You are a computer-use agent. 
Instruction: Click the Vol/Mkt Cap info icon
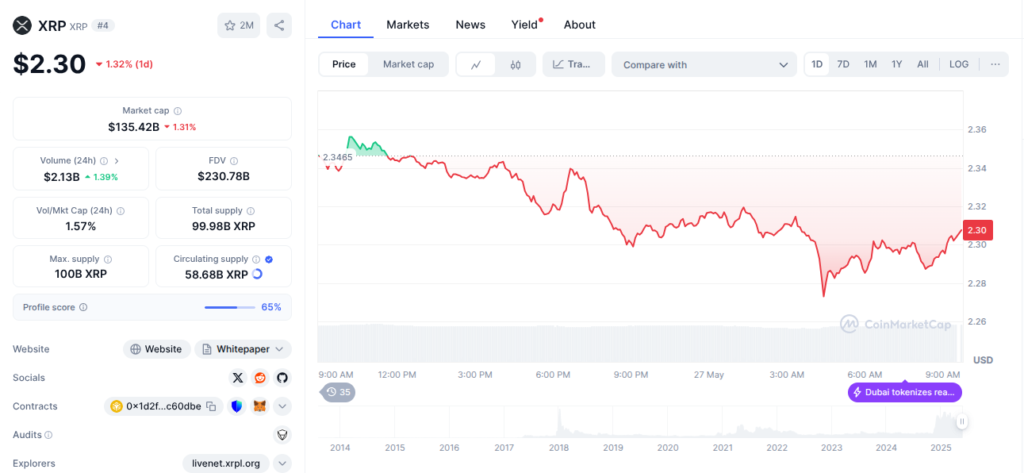click(120, 211)
